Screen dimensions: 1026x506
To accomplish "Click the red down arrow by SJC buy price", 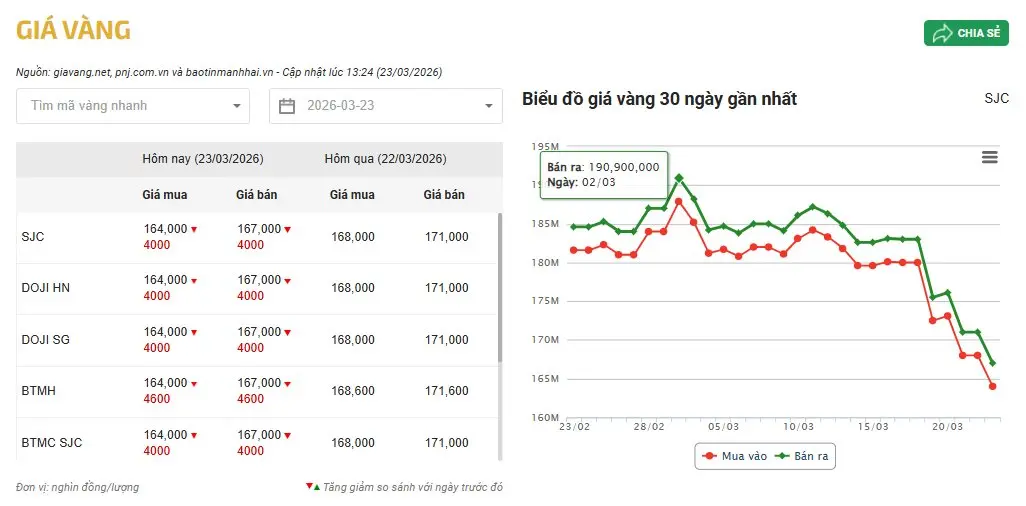I will point(194,230).
